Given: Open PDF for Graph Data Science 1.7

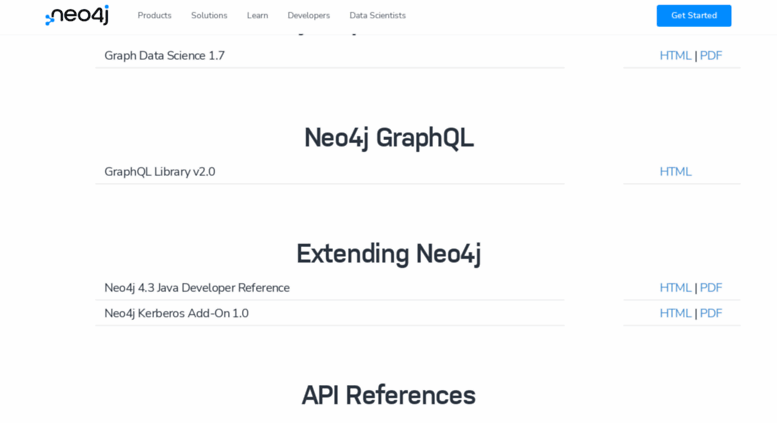Looking at the screenshot, I should pyautogui.click(x=711, y=55).
